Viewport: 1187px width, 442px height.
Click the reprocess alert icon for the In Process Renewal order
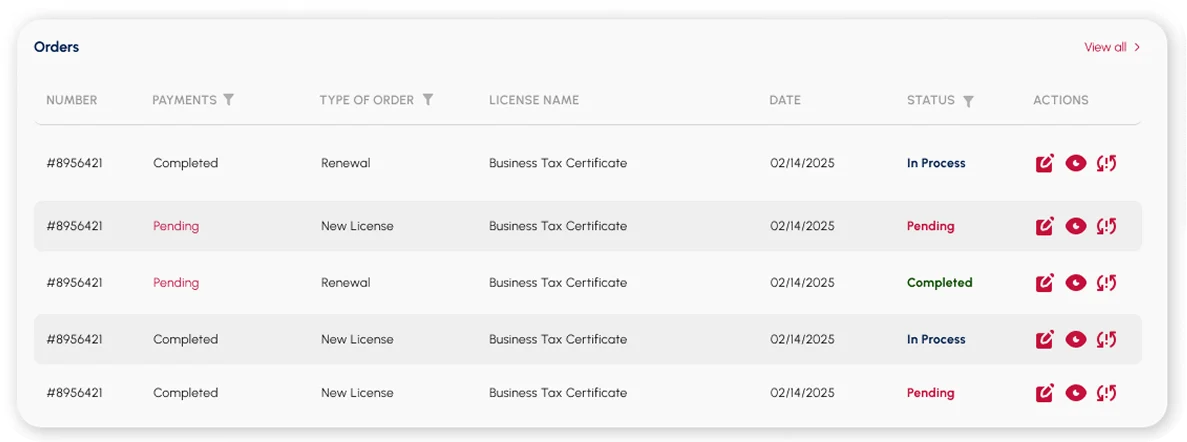coord(1106,163)
